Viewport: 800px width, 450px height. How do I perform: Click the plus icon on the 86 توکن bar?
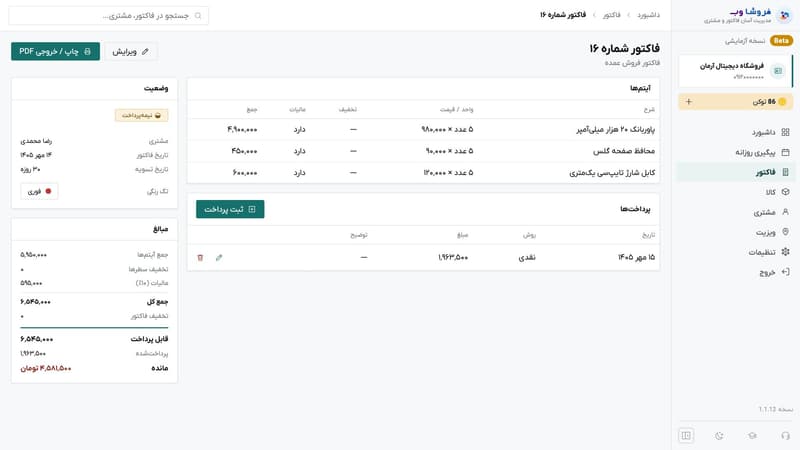click(x=688, y=102)
